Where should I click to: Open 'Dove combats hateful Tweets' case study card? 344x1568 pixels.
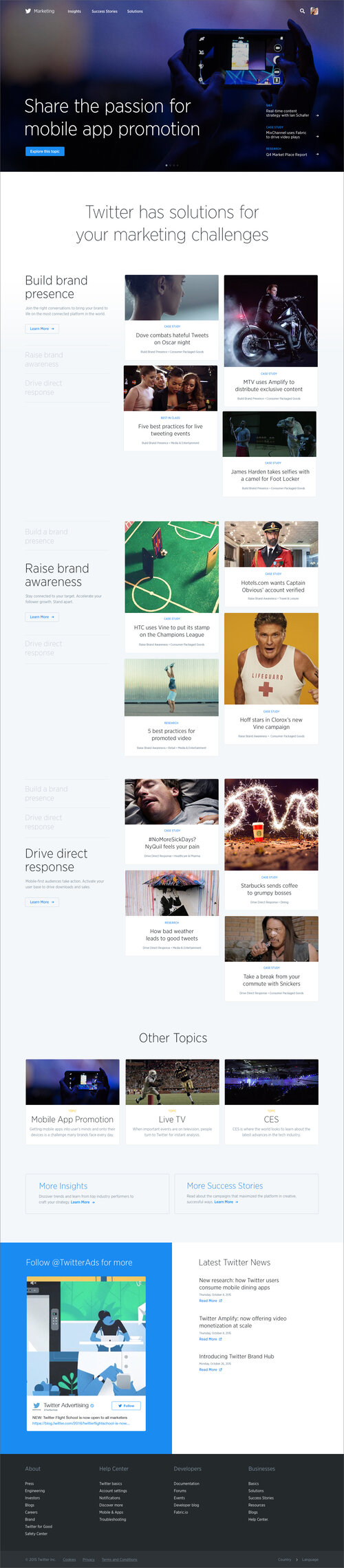tap(172, 317)
